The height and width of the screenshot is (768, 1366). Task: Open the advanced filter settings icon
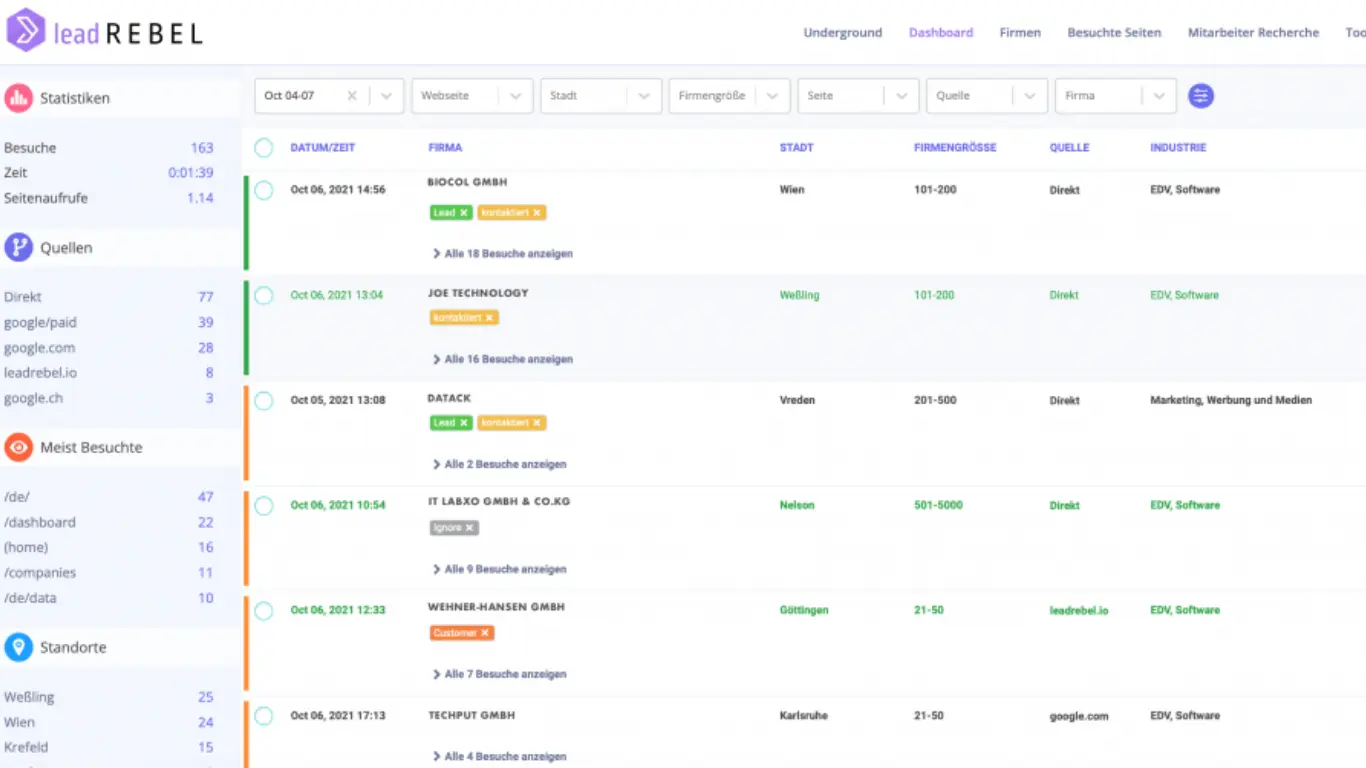tap(1200, 96)
